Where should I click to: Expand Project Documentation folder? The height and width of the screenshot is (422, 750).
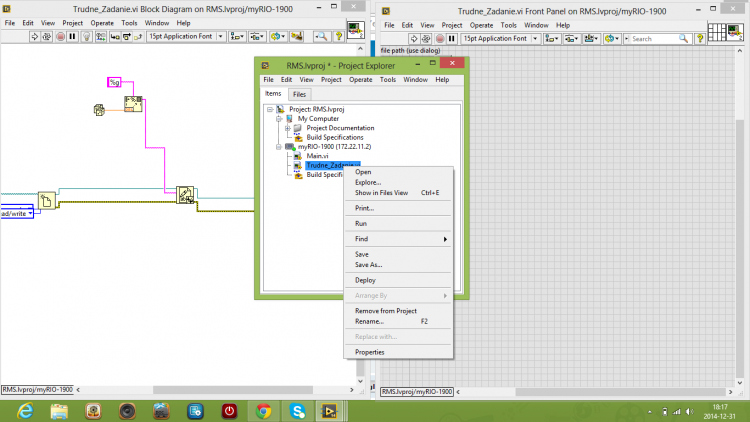[287, 128]
